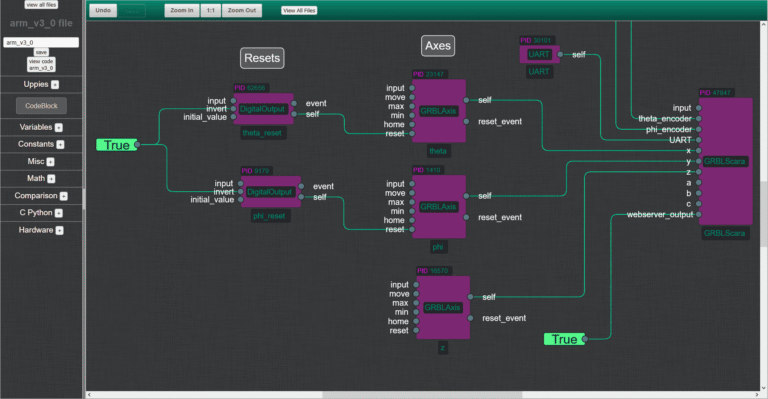This screenshot has width=768, height=399.
Task: Click the theta_reset event output port
Action: coord(294,103)
